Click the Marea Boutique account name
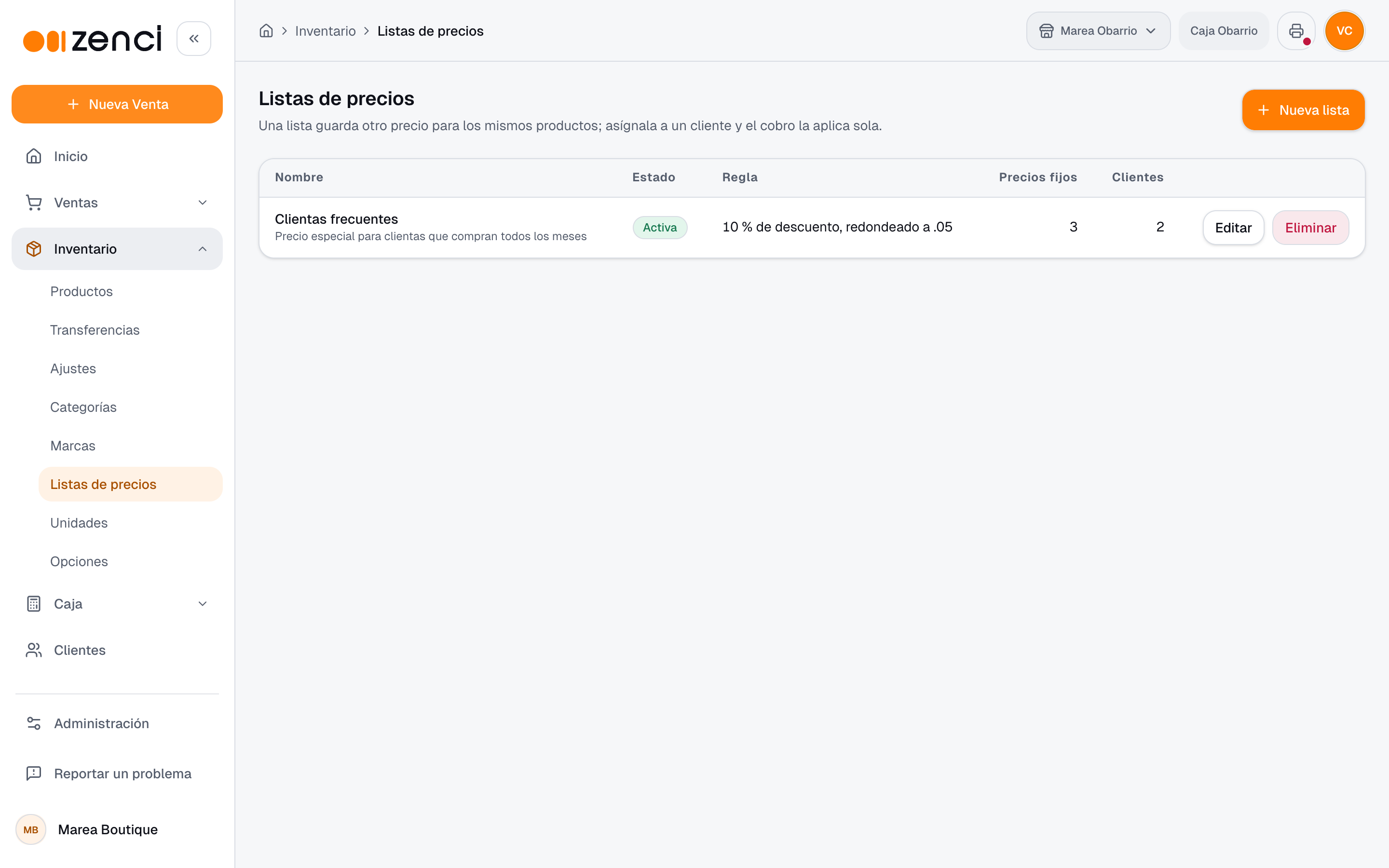 [x=108, y=829]
